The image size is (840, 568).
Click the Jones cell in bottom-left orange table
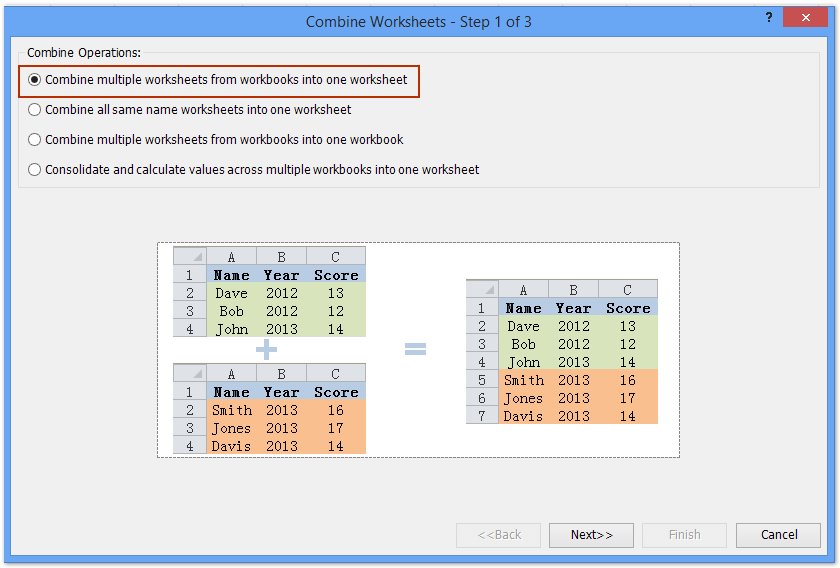tap(231, 428)
